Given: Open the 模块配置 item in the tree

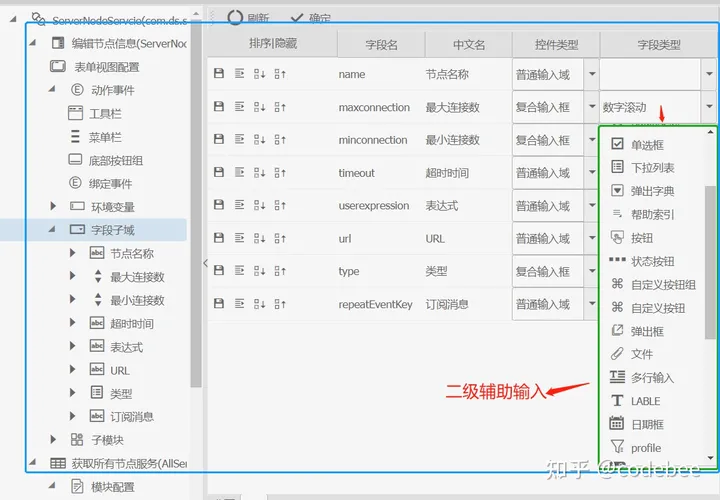Looking at the screenshot, I should click(111, 486).
